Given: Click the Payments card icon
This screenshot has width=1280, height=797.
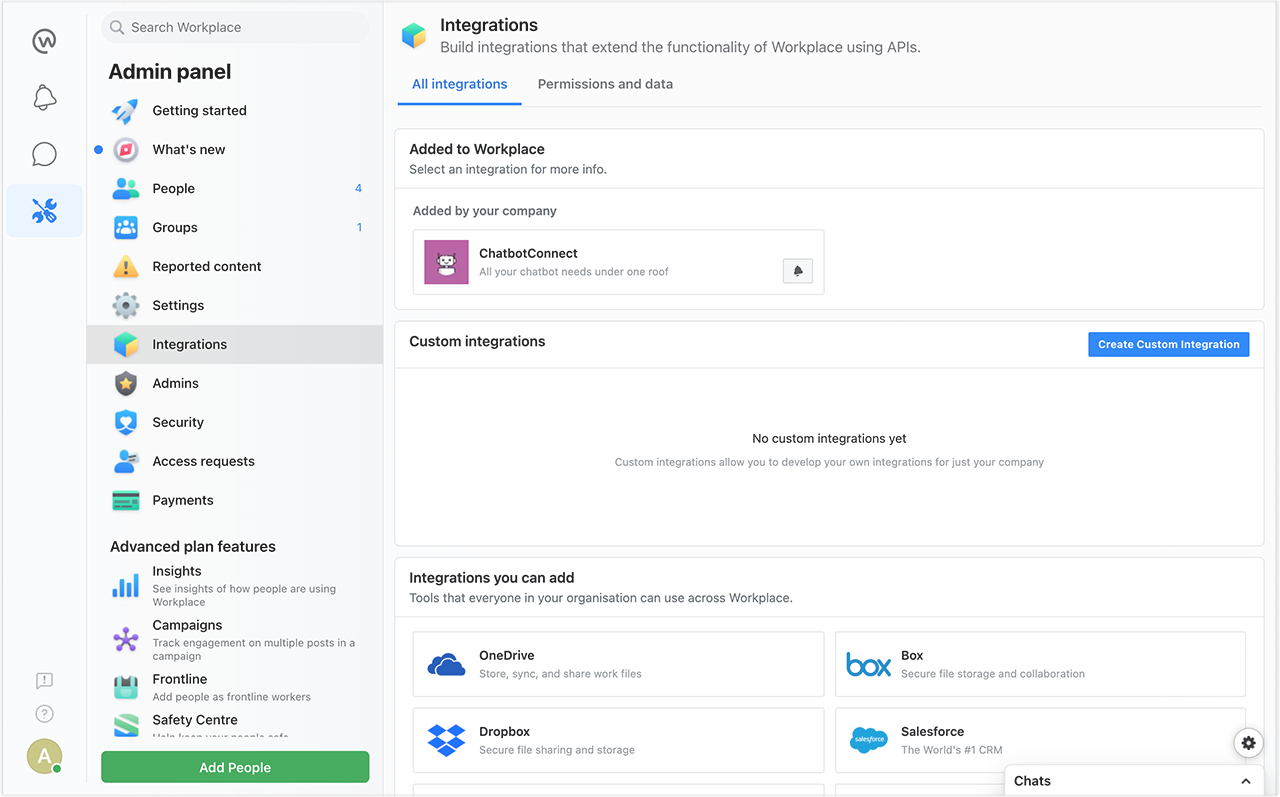Looking at the screenshot, I should coord(126,501).
